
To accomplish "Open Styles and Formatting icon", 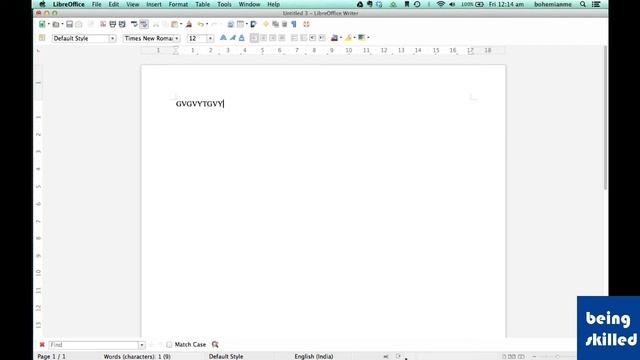I will 42,38.
